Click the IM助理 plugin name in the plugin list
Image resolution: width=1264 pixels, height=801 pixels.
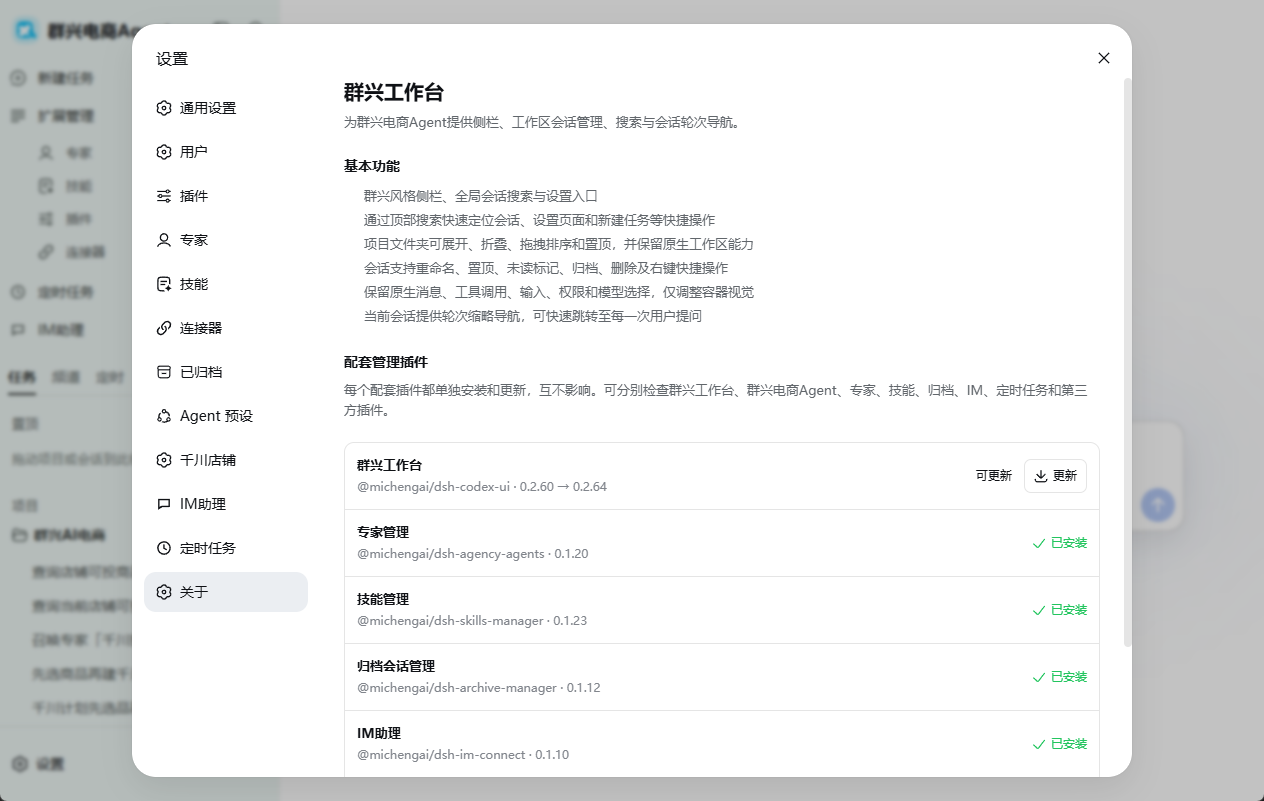point(379,733)
